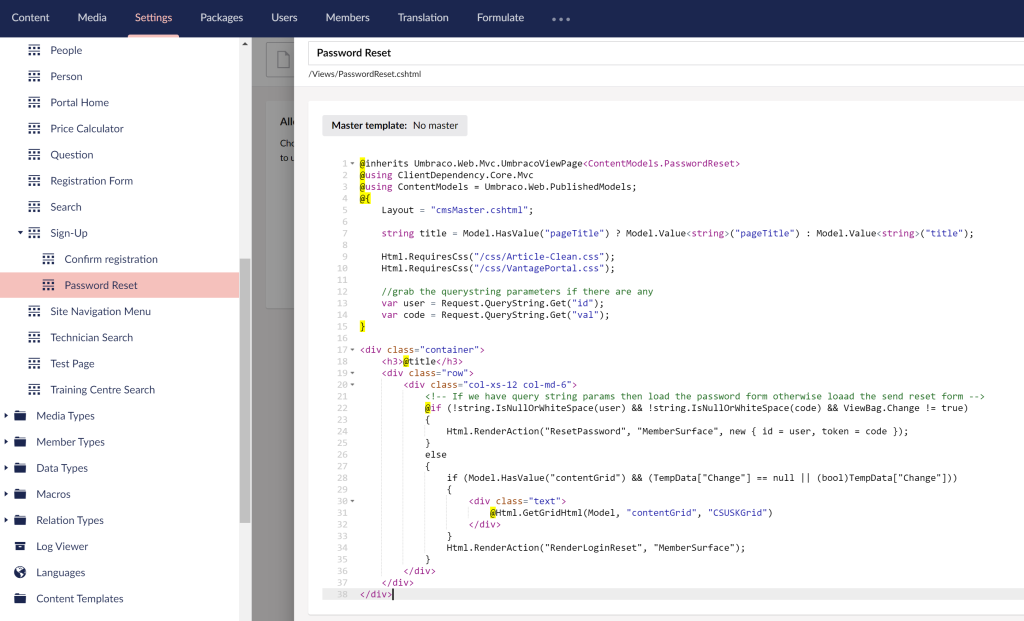Image resolution: width=1024 pixels, height=621 pixels.
Task: Click the Question document type icon
Action: click(35, 155)
